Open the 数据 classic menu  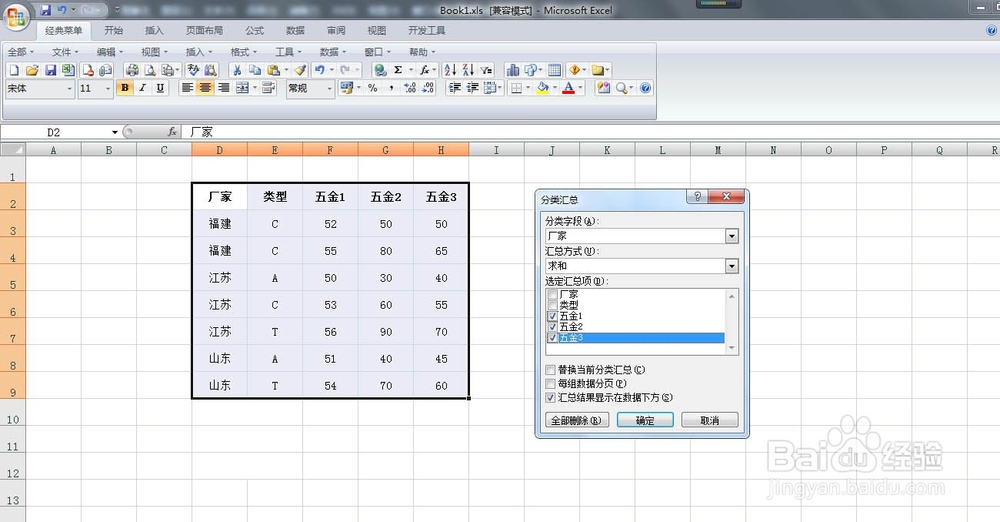point(333,52)
